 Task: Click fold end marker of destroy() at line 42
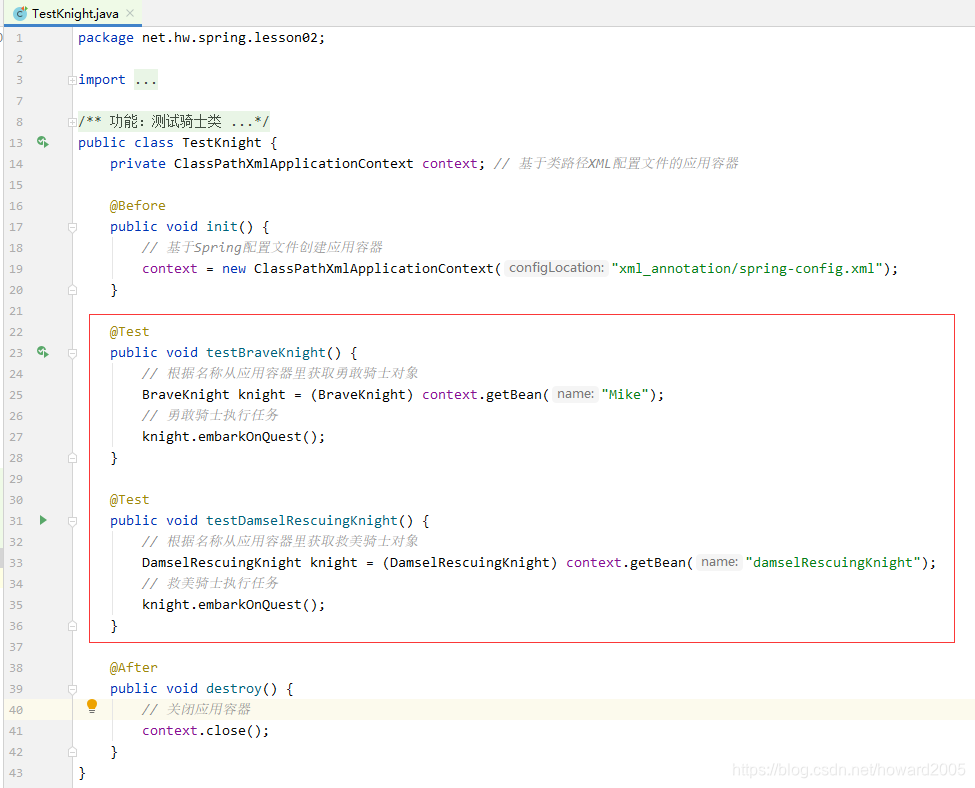point(72,752)
